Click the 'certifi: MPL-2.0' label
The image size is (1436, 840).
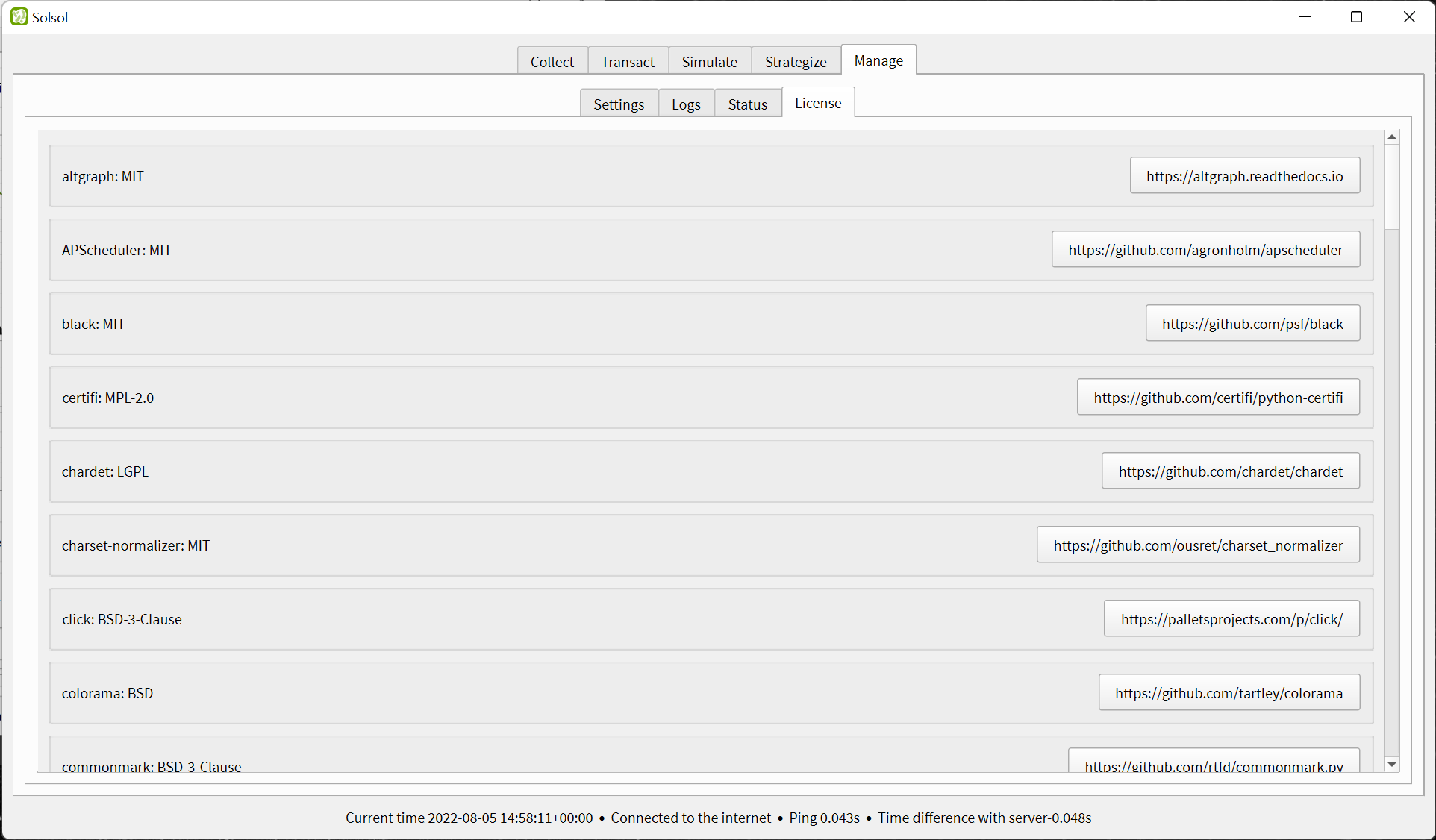[x=108, y=398]
